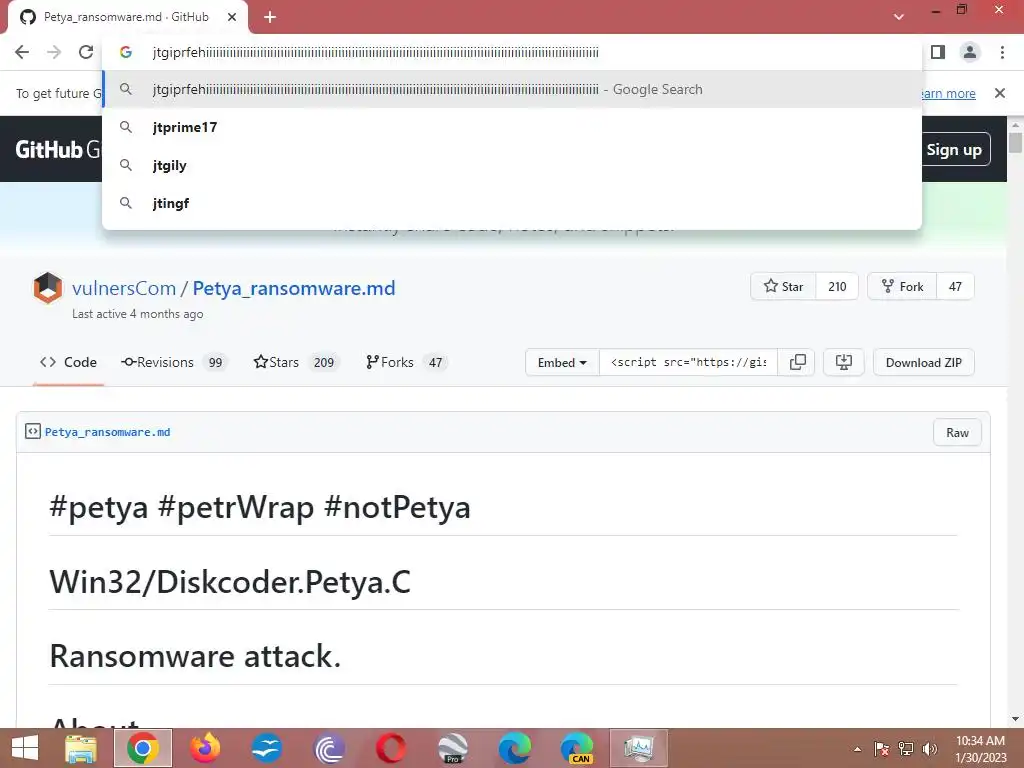Show hidden tray icons arrow
1024x768 pixels.
coord(857,749)
